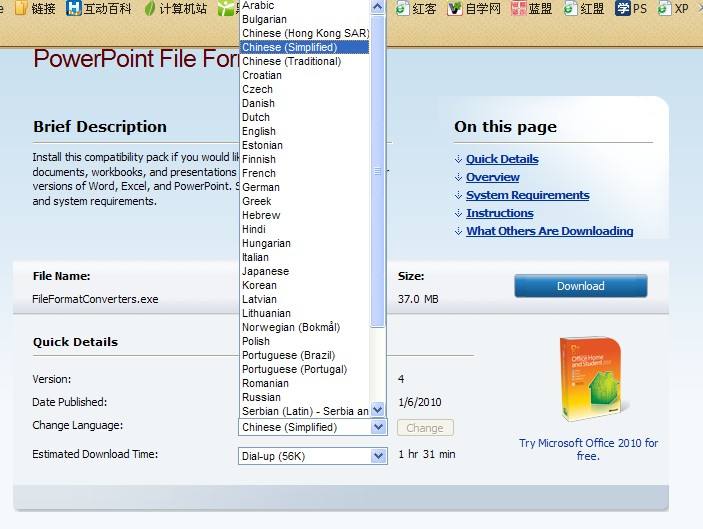703x529 pixels.
Task: Click the language list scroll-down arrow
Action: point(378,409)
